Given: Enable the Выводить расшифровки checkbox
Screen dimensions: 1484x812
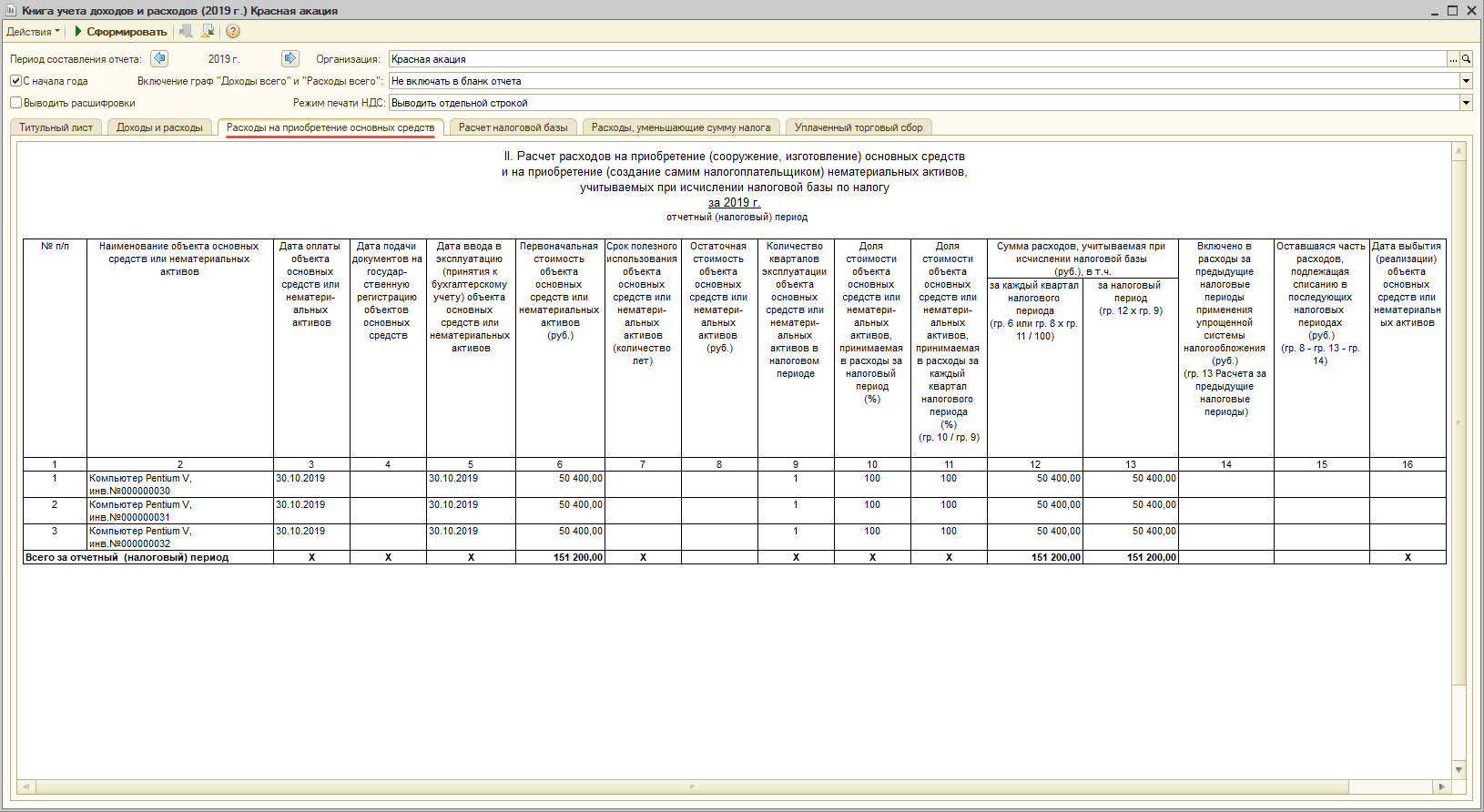Looking at the screenshot, I should click(x=15, y=103).
